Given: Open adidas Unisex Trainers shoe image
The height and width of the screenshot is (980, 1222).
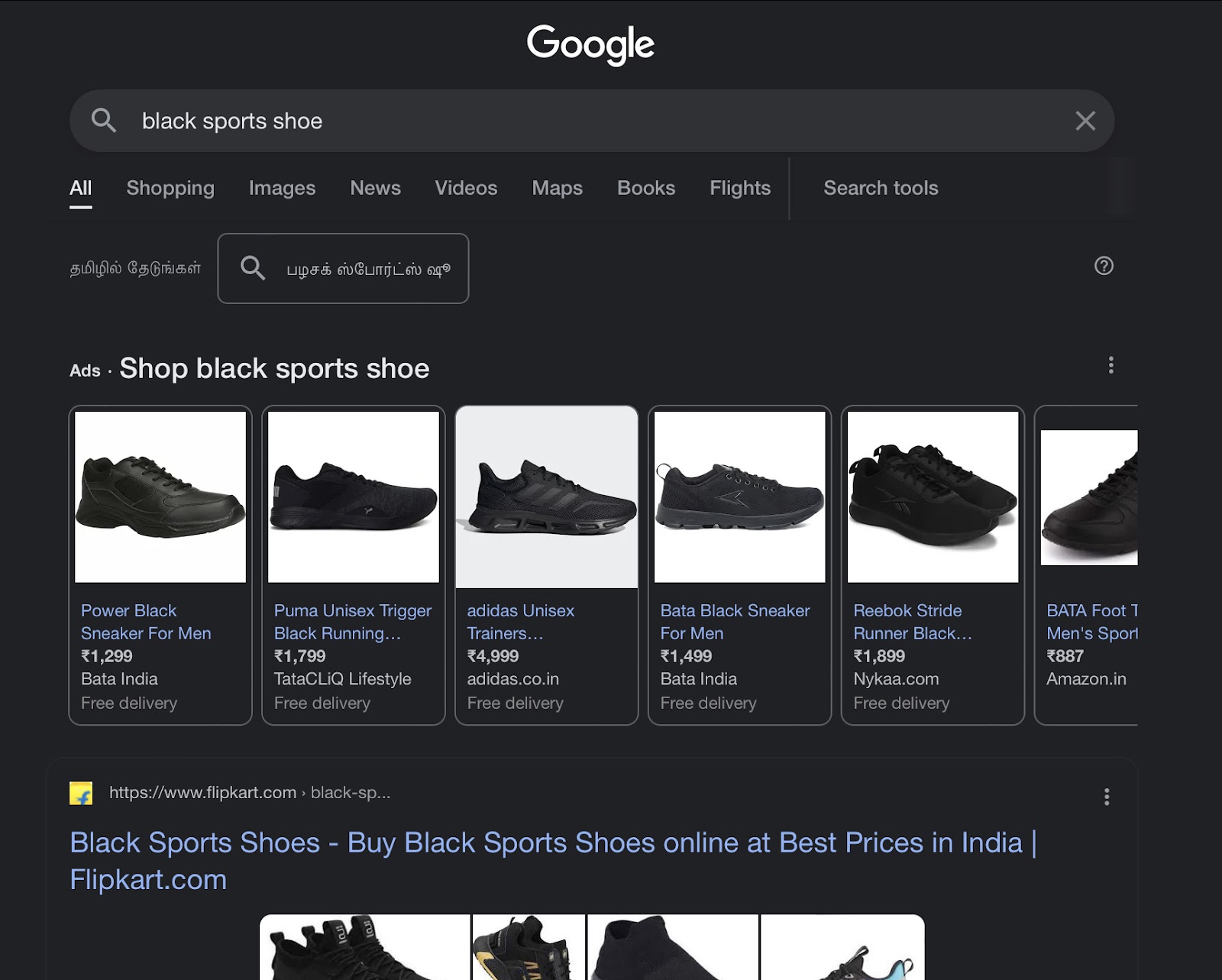Looking at the screenshot, I should pyautogui.click(x=547, y=497).
